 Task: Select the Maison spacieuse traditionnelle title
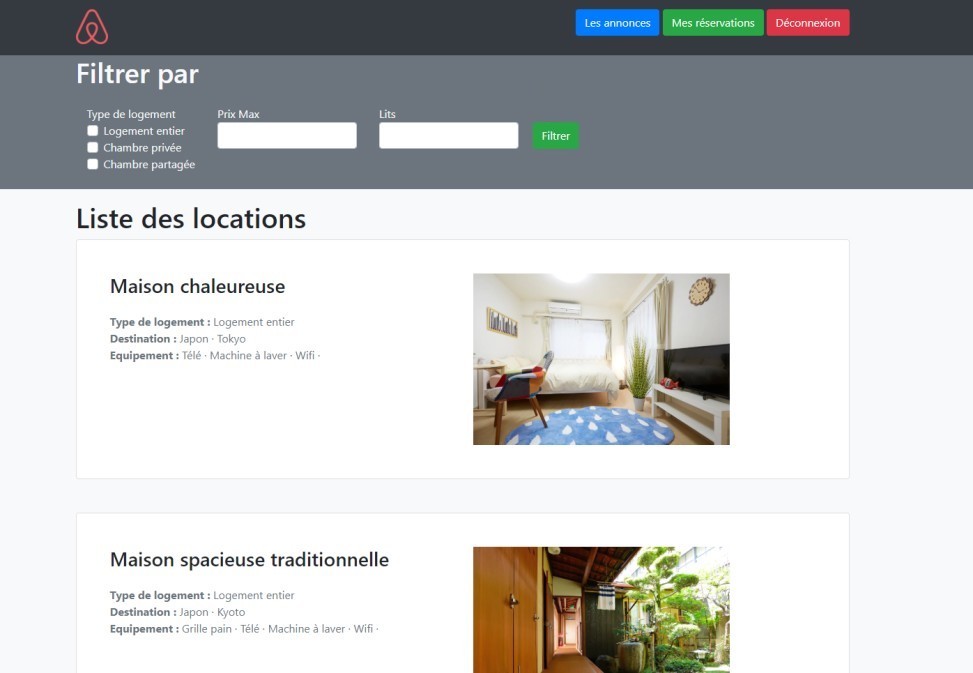tap(249, 560)
